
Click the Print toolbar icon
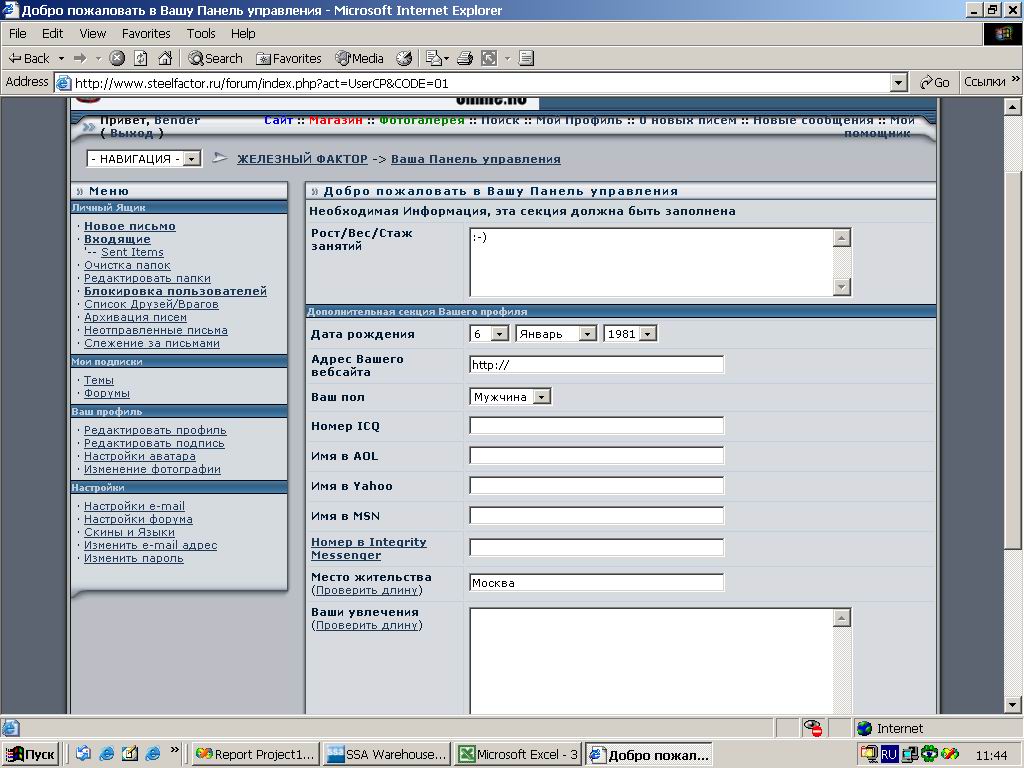(466, 58)
